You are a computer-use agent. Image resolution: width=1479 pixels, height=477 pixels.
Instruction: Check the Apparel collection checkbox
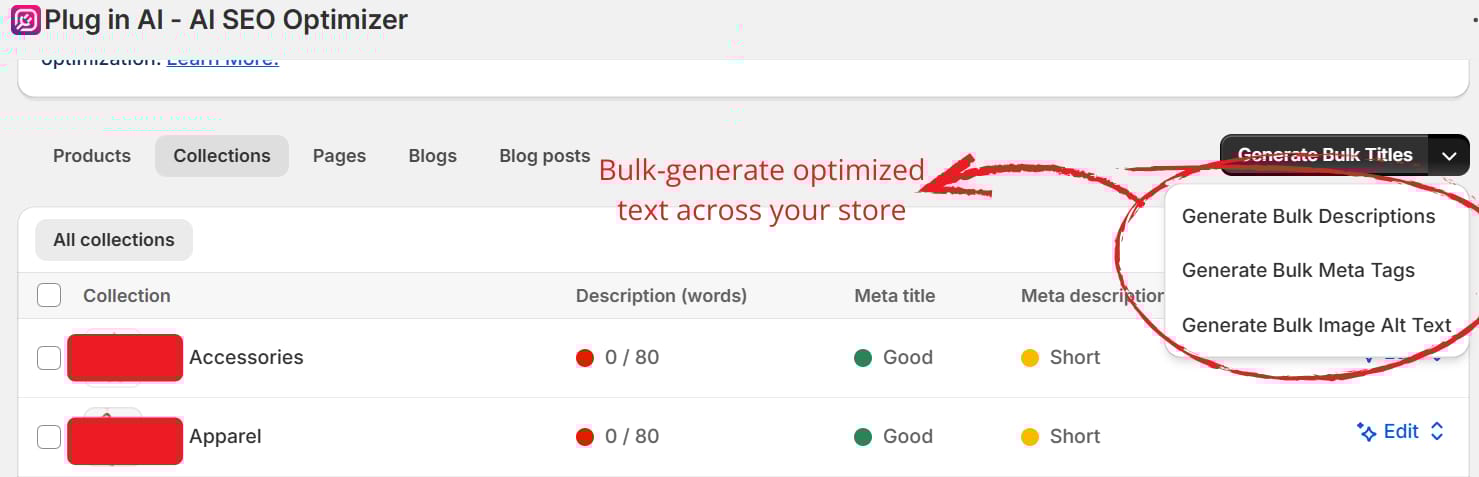click(x=49, y=436)
